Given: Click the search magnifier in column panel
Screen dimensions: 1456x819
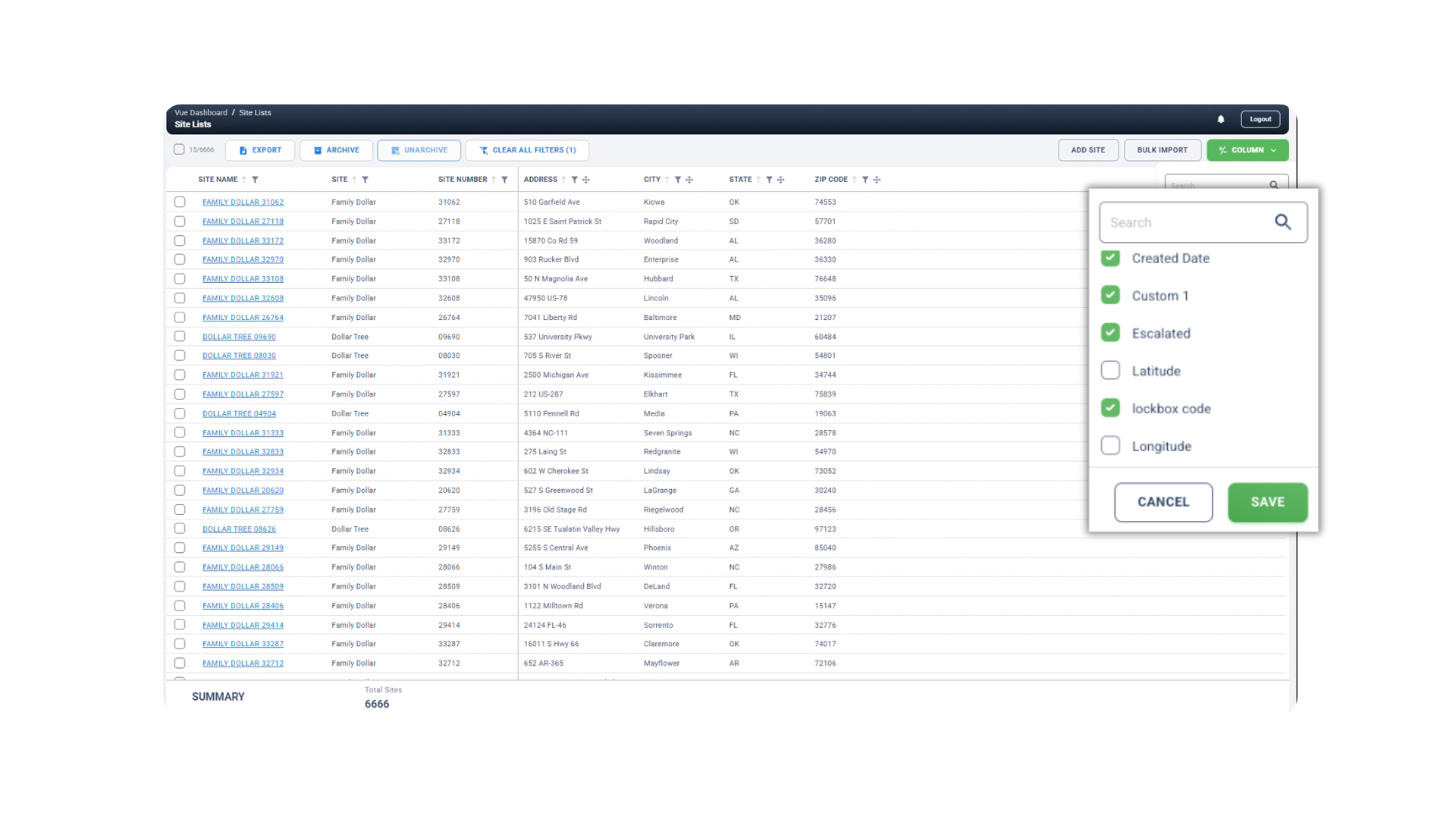Looking at the screenshot, I should [x=1282, y=222].
